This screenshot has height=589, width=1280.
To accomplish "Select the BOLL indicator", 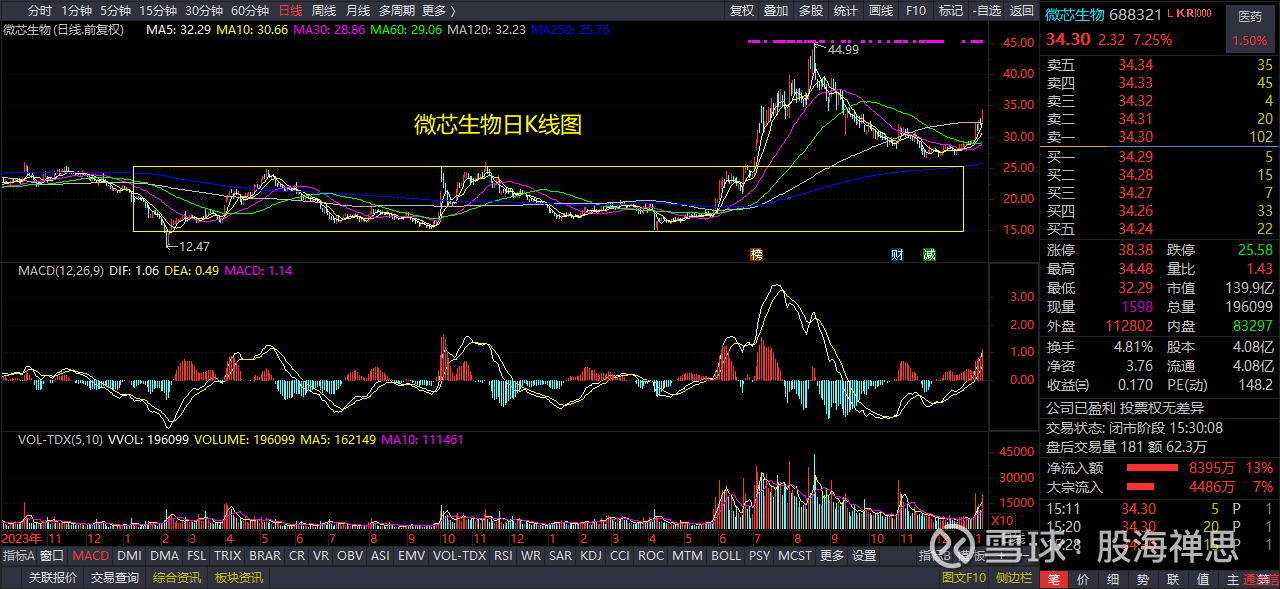I will pyautogui.click(x=726, y=556).
